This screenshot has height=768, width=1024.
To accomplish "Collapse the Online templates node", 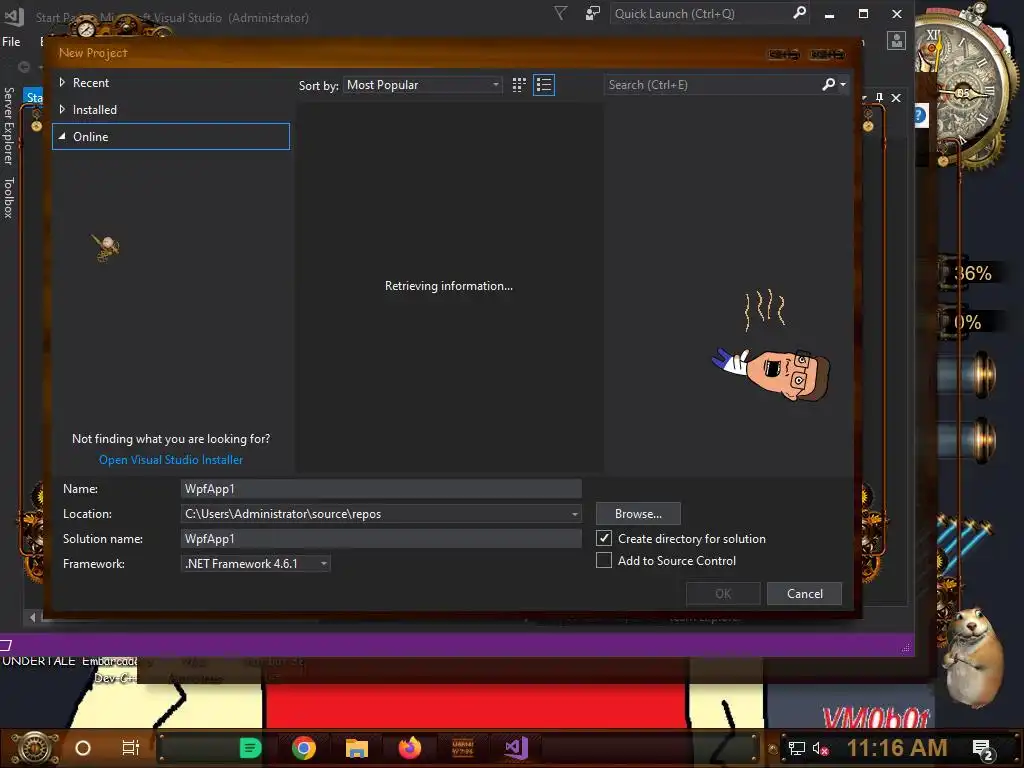I will click(x=62, y=136).
